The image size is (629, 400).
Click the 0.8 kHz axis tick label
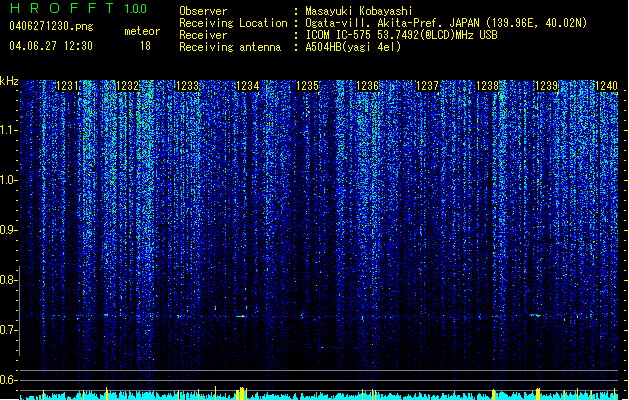(8, 280)
